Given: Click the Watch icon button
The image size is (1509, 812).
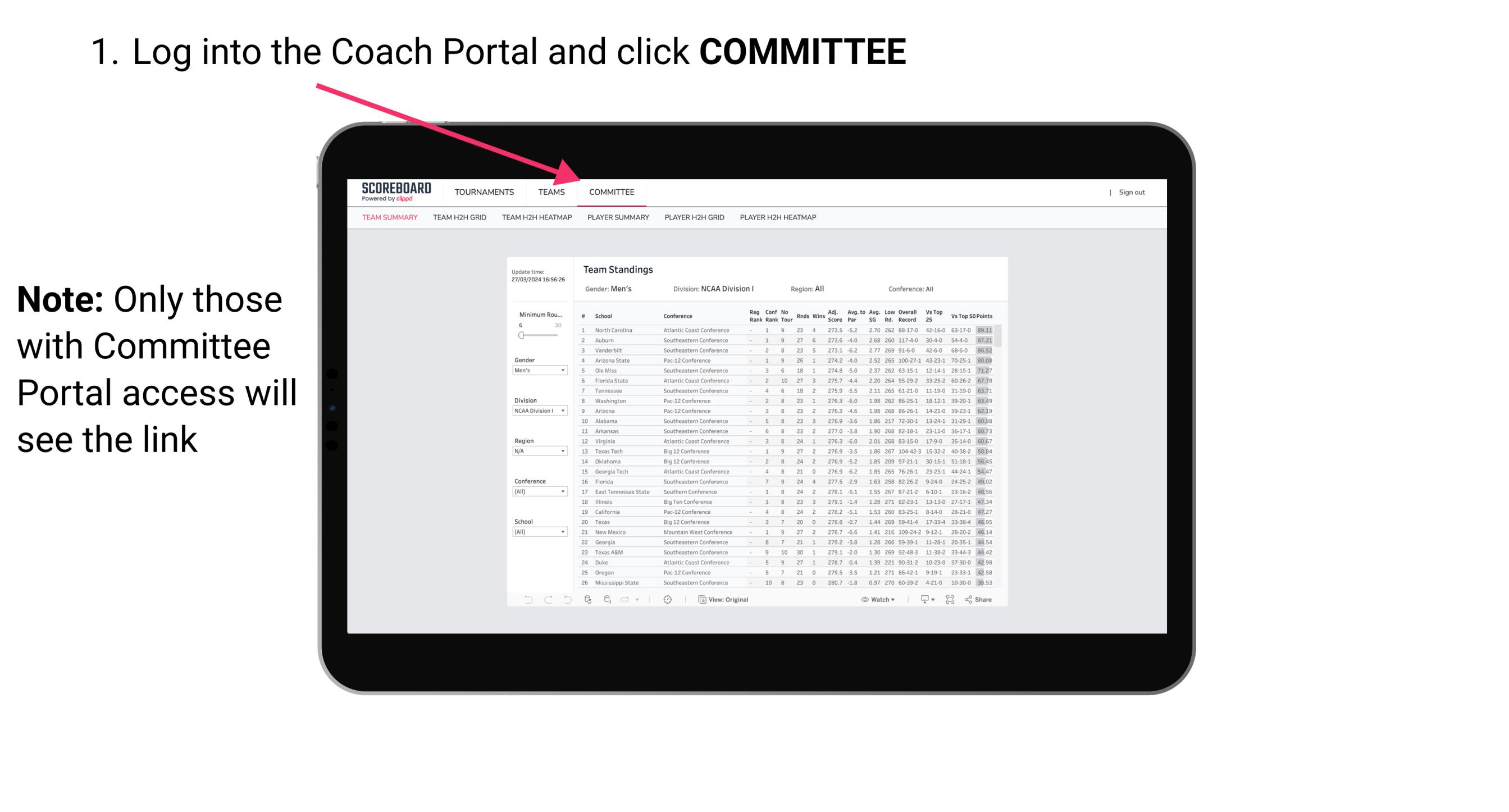Looking at the screenshot, I should pyautogui.click(x=862, y=600).
